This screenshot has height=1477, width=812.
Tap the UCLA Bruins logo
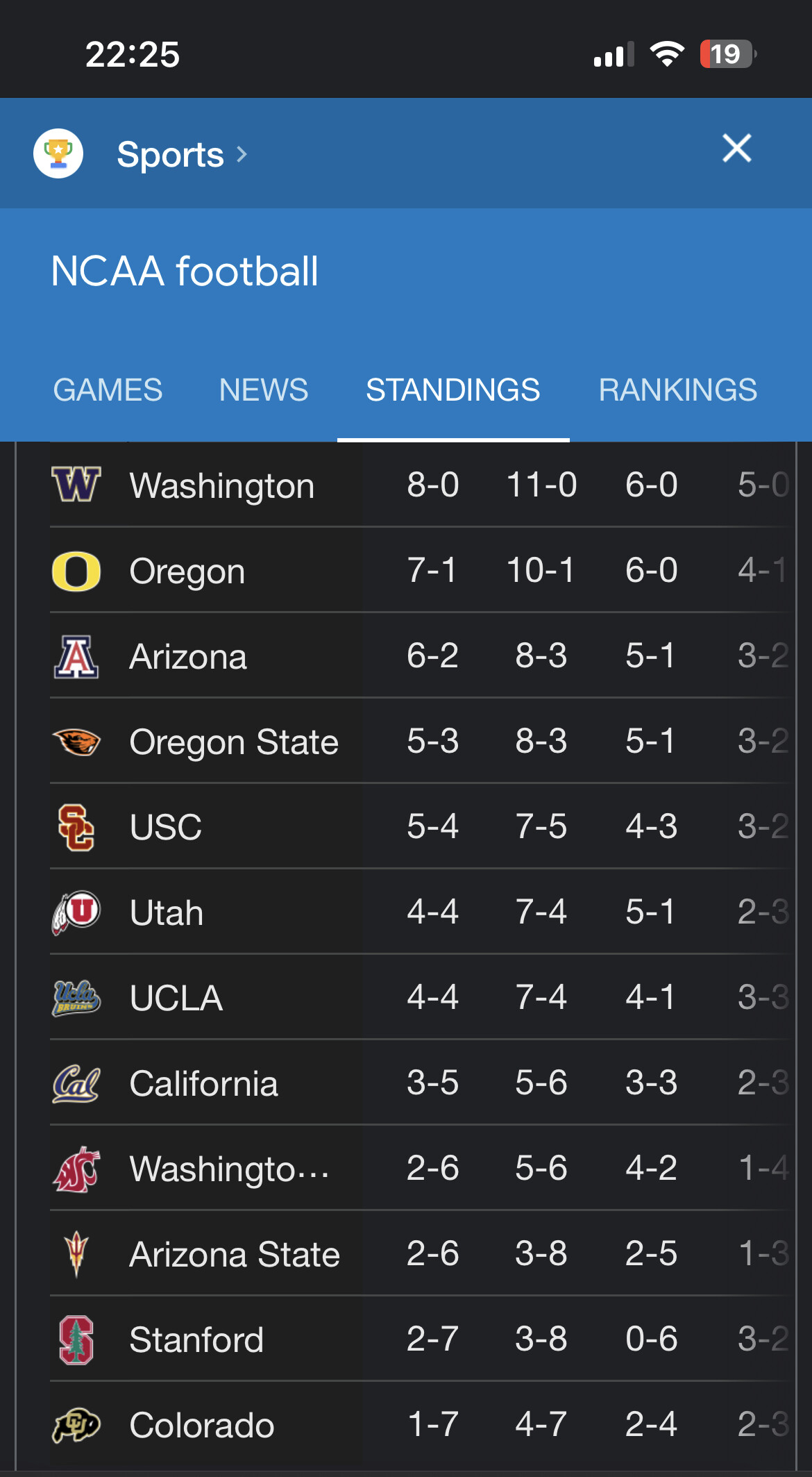(76, 998)
